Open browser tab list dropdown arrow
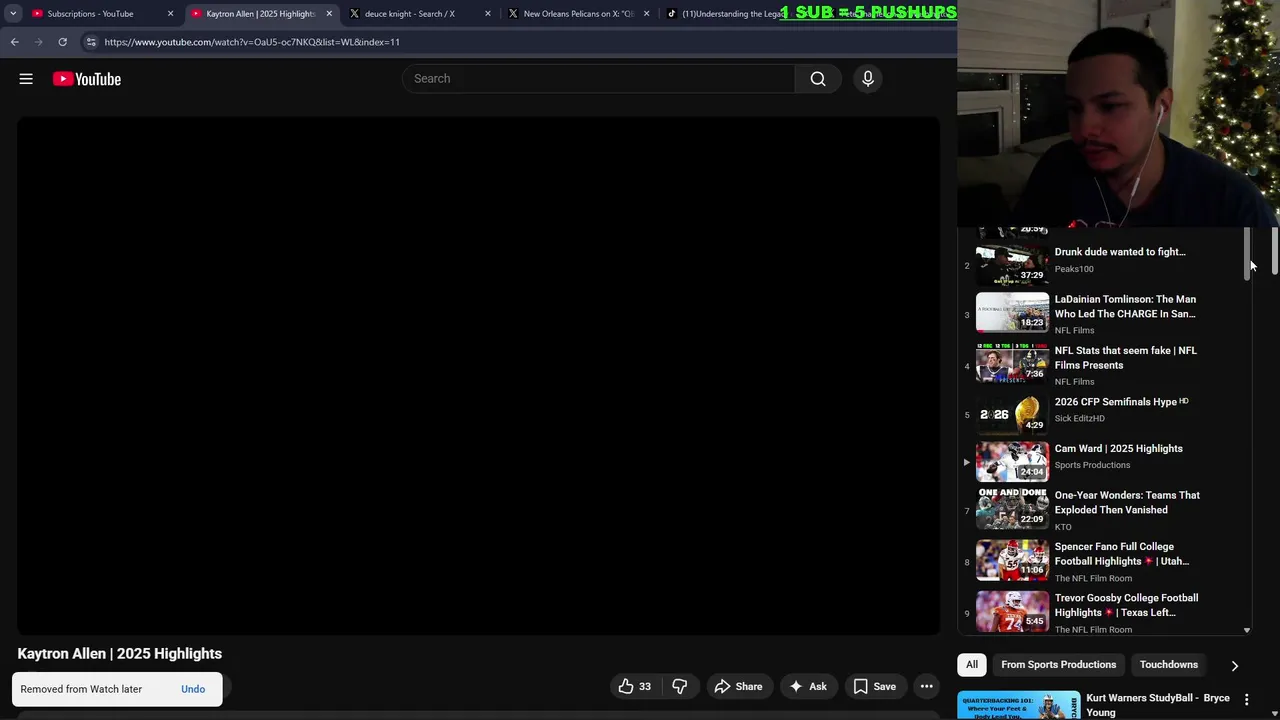The width and height of the screenshot is (1280, 720). pos(13,14)
